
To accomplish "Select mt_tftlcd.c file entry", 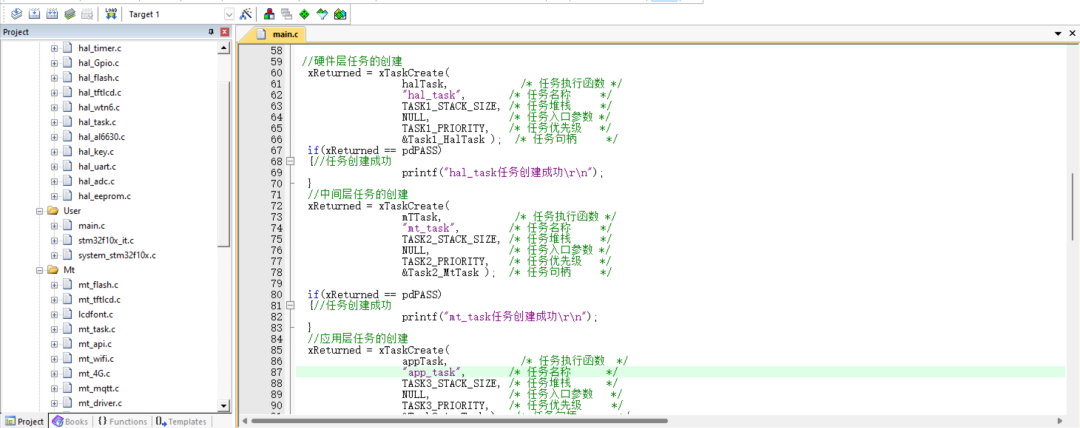I will coord(99,300).
